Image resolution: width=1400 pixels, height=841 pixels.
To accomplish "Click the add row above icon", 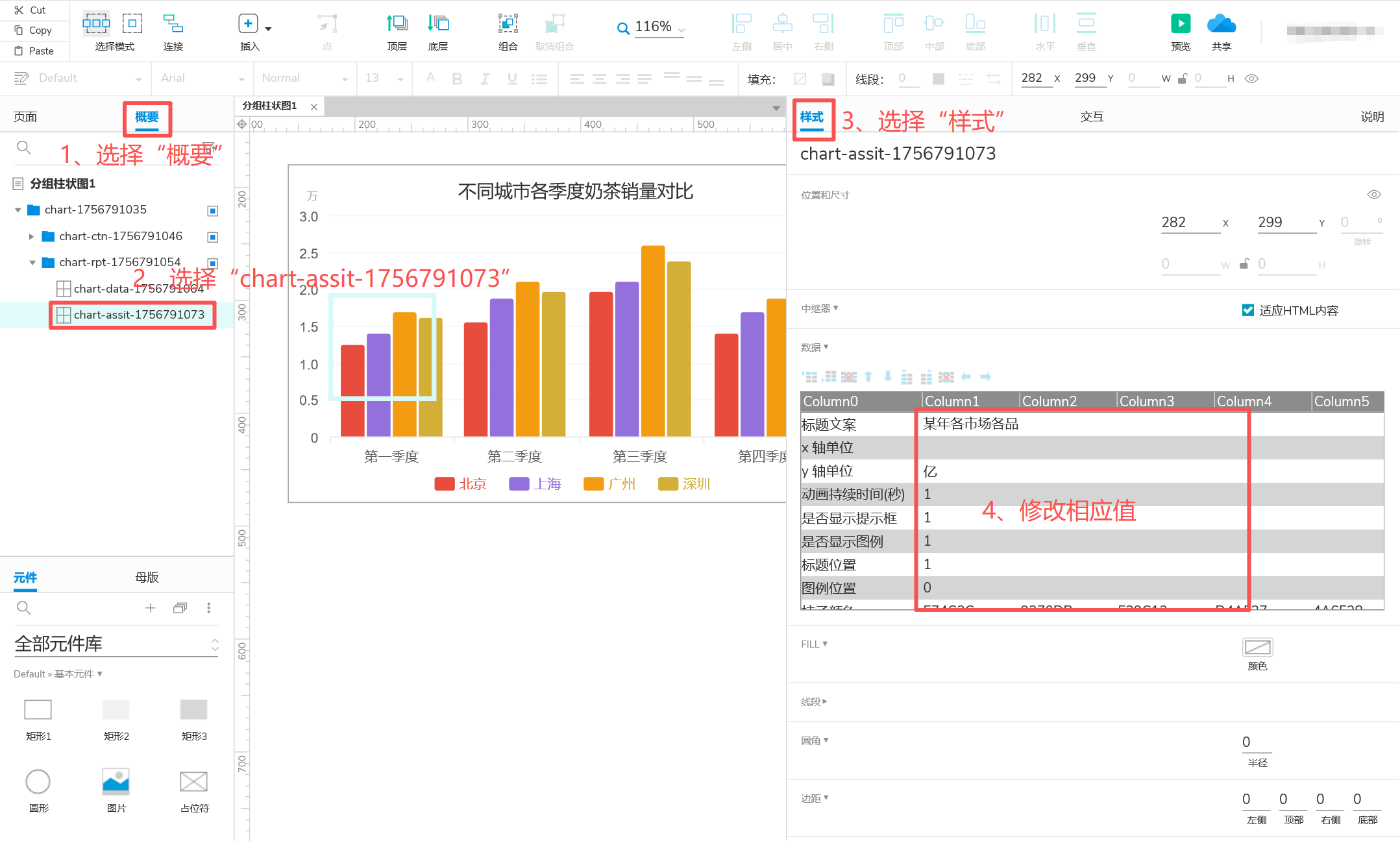I will tap(809, 376).
